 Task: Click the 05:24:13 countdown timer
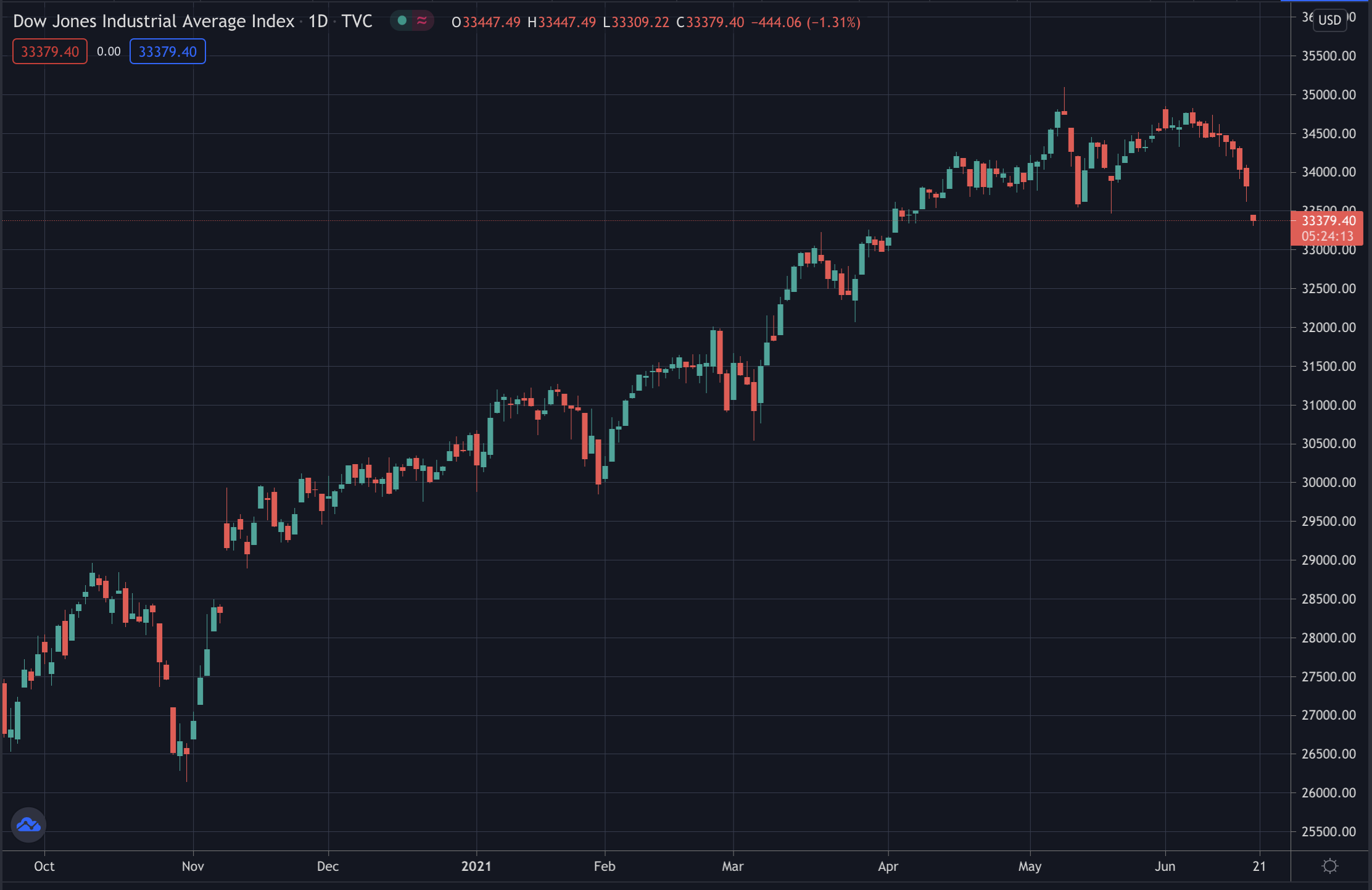(1327, 236)
